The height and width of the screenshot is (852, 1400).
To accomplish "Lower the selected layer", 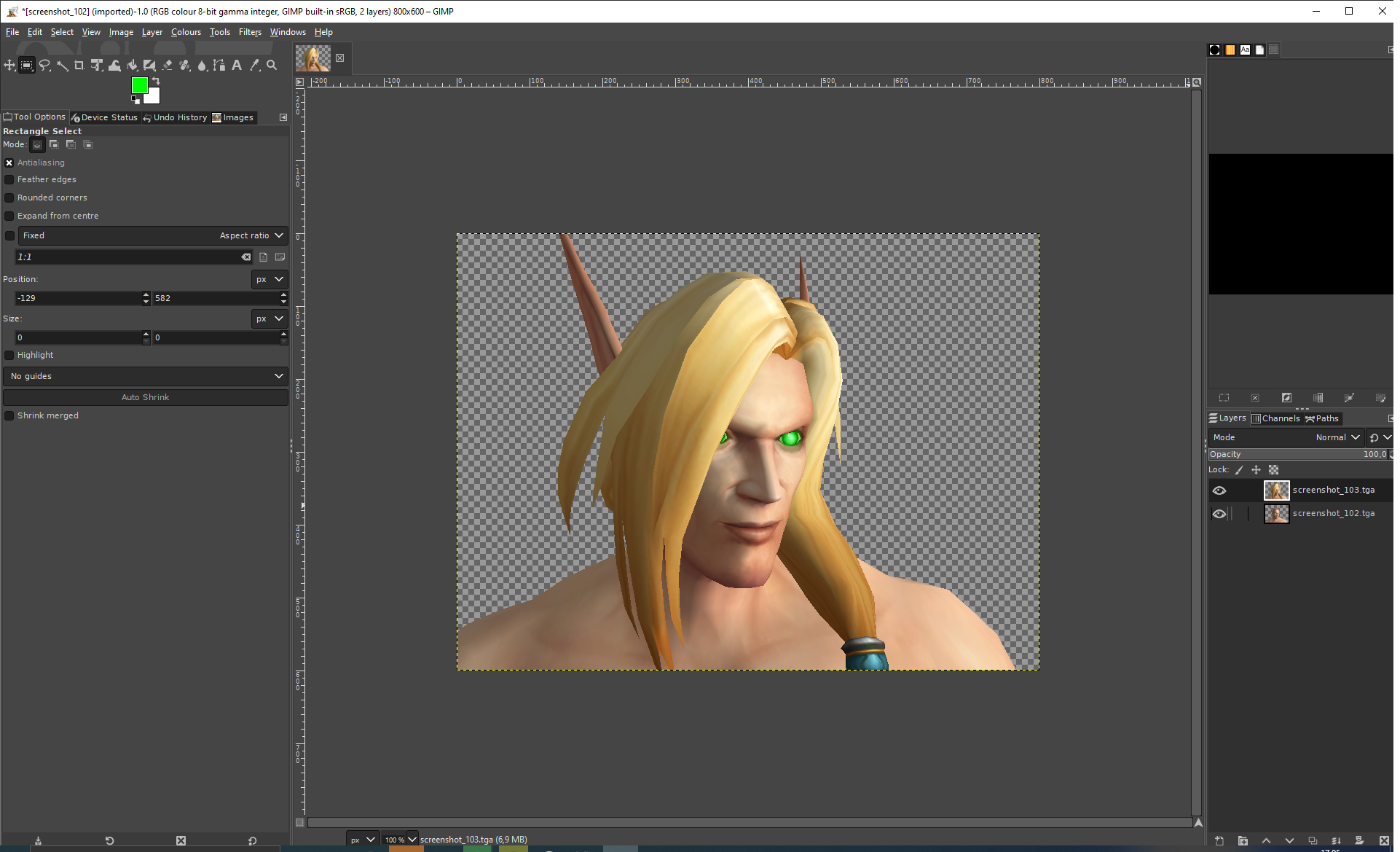I will tap(1289, 841).
